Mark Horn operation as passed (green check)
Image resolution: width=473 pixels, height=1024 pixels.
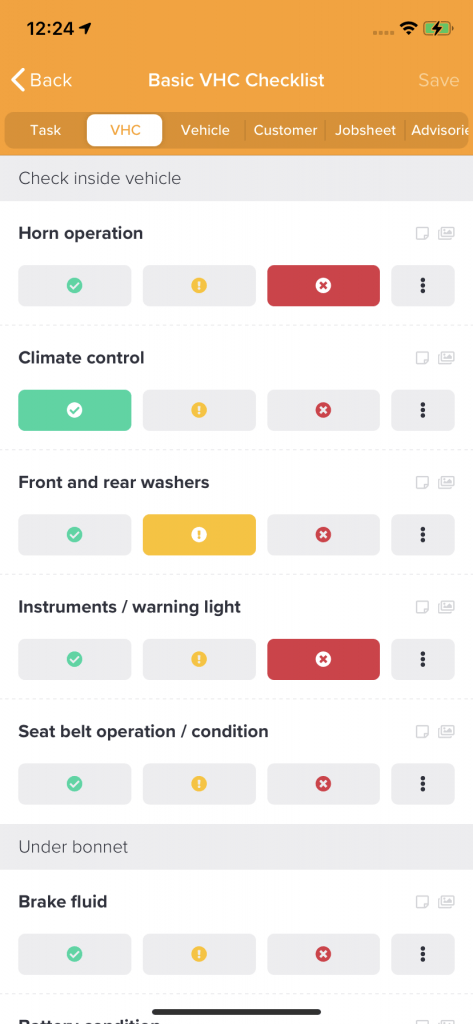74,285
